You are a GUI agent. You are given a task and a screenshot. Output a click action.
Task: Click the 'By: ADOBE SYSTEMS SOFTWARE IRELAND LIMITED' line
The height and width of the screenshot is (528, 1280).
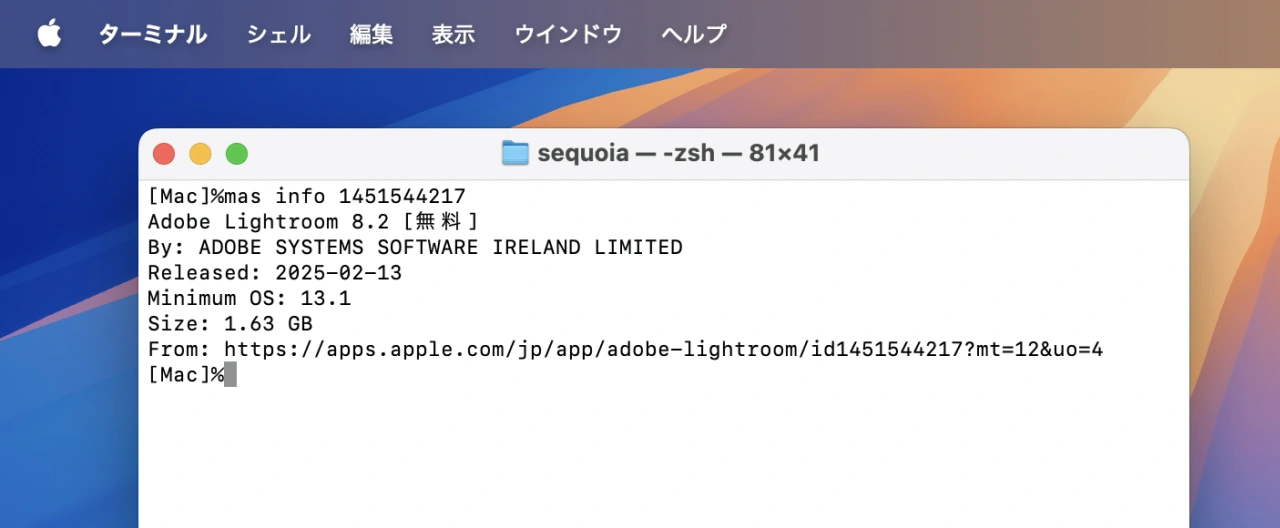coord(415,247)
